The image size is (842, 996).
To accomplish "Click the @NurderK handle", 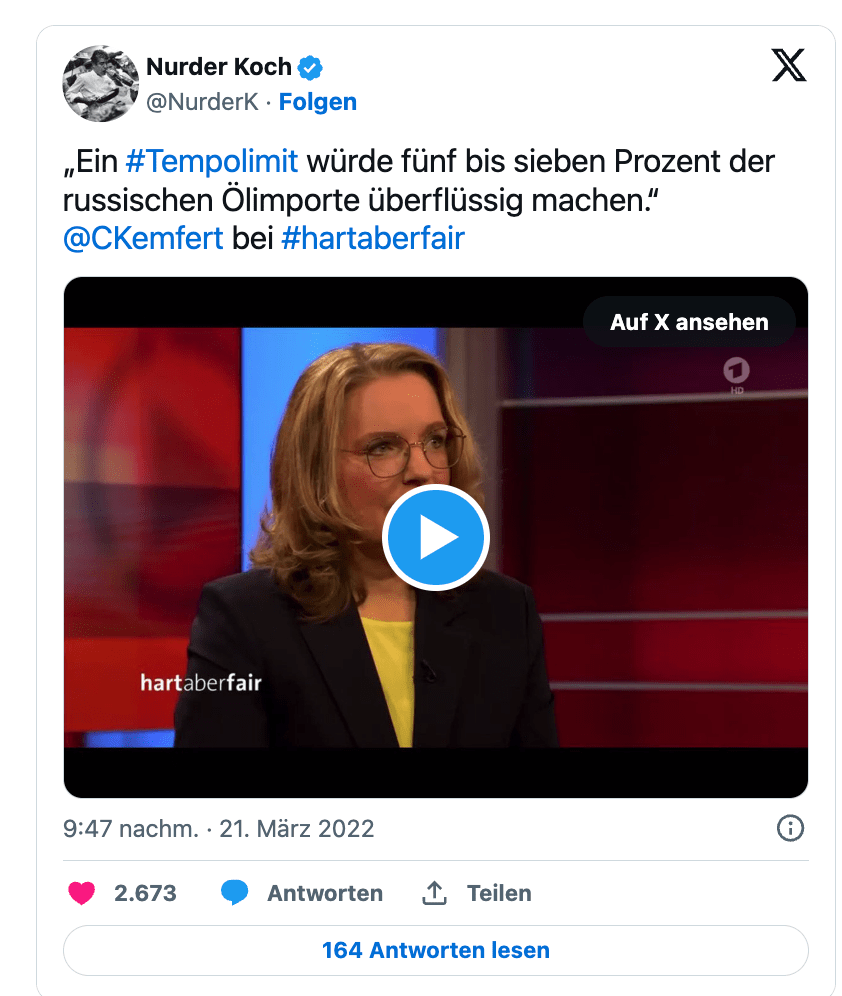I will (x=203, y=102).
